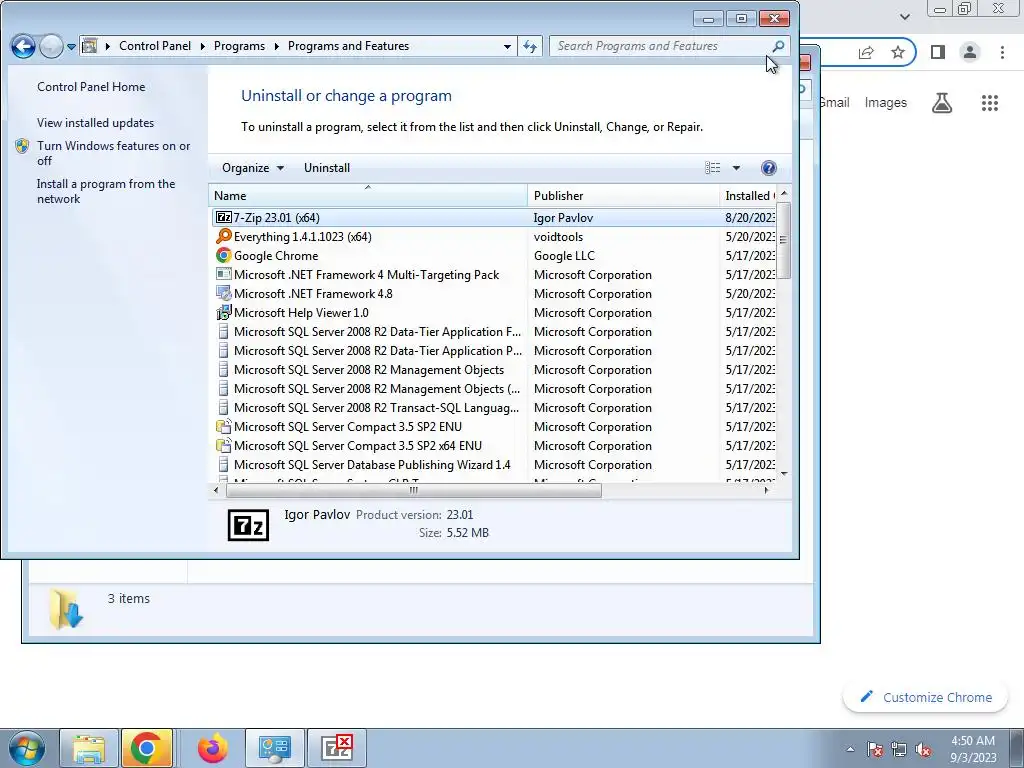Click the Igor Pavlov publisher cell
The height and width of the screenshot is (768, 1024).
pyautogui.click(x=563, y=217)
